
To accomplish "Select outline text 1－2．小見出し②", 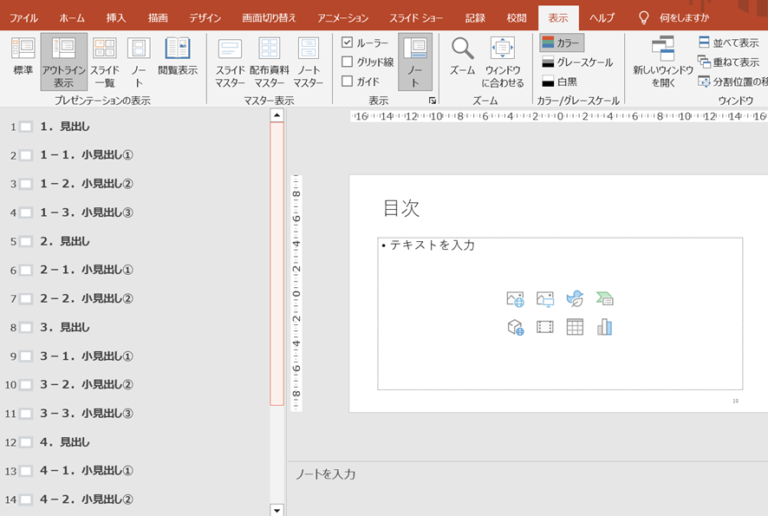I will [87, 184].
